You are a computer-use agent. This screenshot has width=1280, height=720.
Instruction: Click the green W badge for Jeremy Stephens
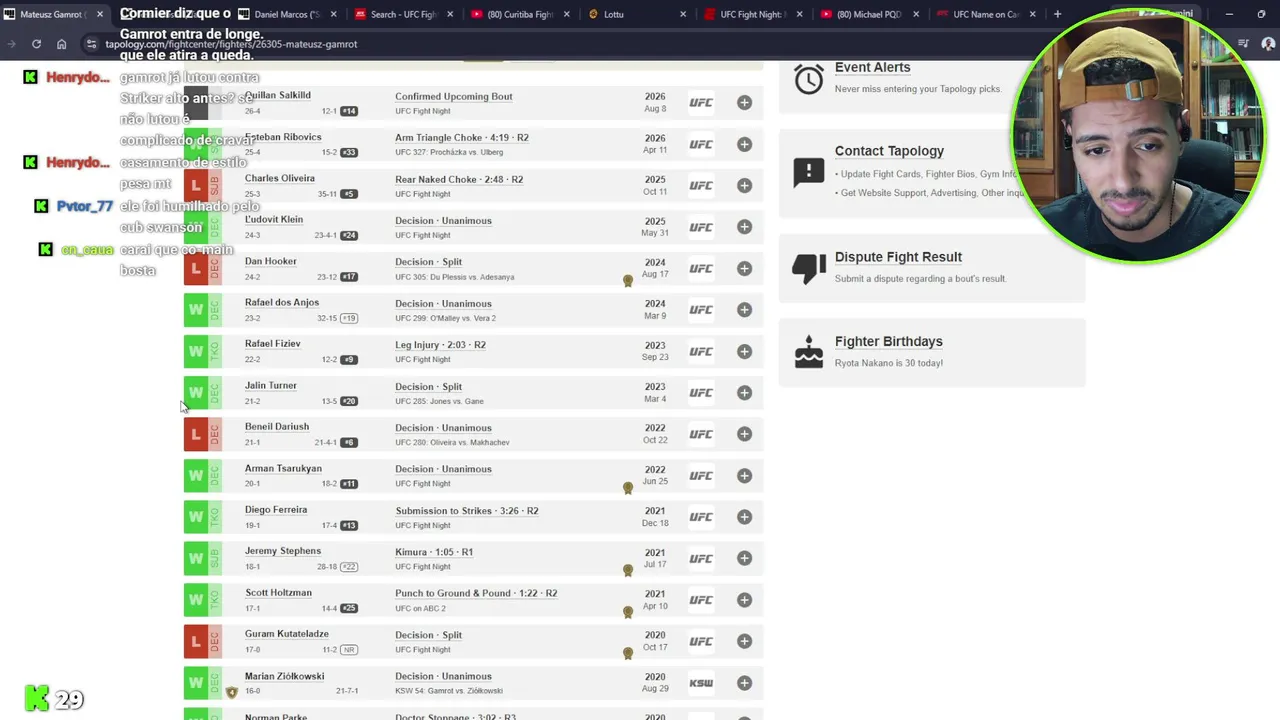195,558
